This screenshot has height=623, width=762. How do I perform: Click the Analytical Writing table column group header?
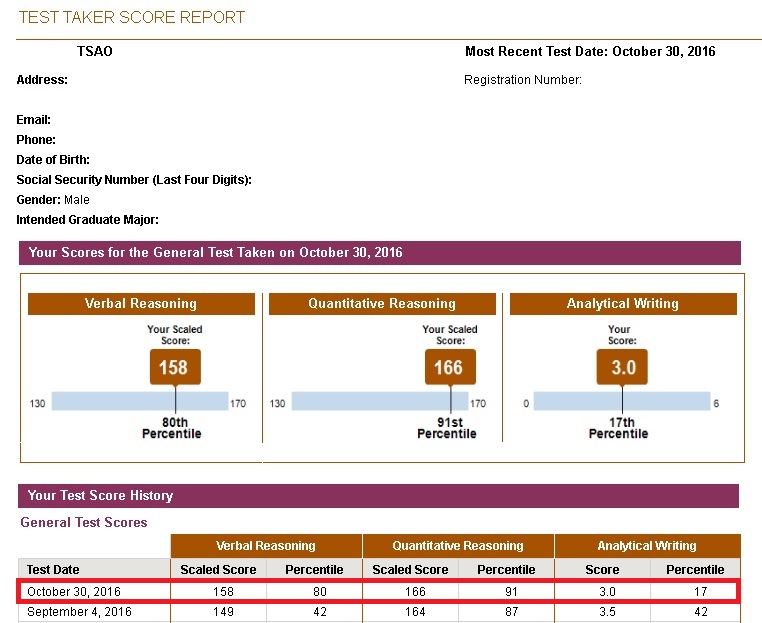pos(648,546)
